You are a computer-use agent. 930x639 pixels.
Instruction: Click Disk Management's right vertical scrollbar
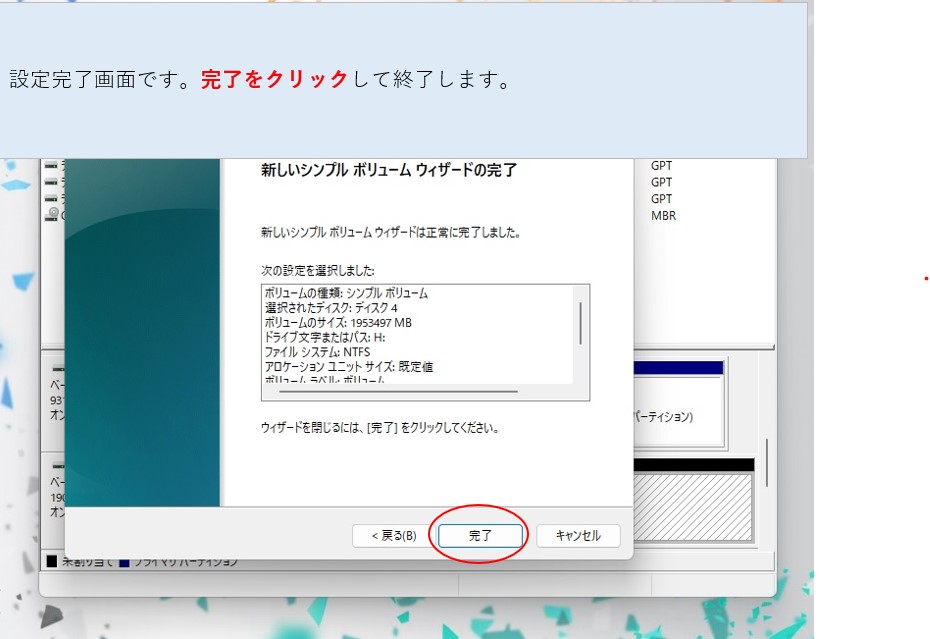[767, 462]
